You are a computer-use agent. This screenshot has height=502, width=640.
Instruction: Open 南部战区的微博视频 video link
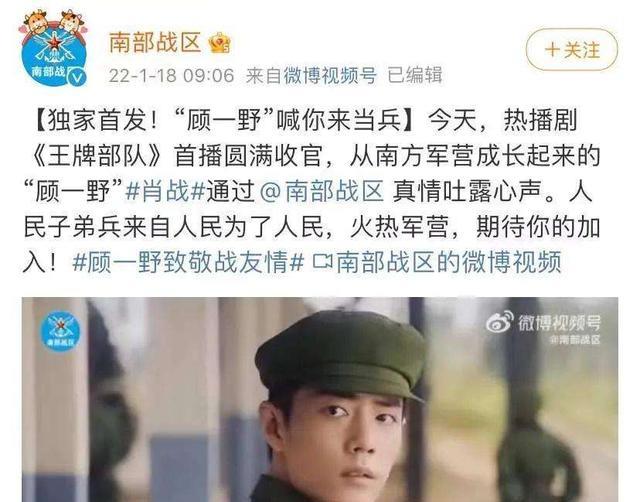449,262
